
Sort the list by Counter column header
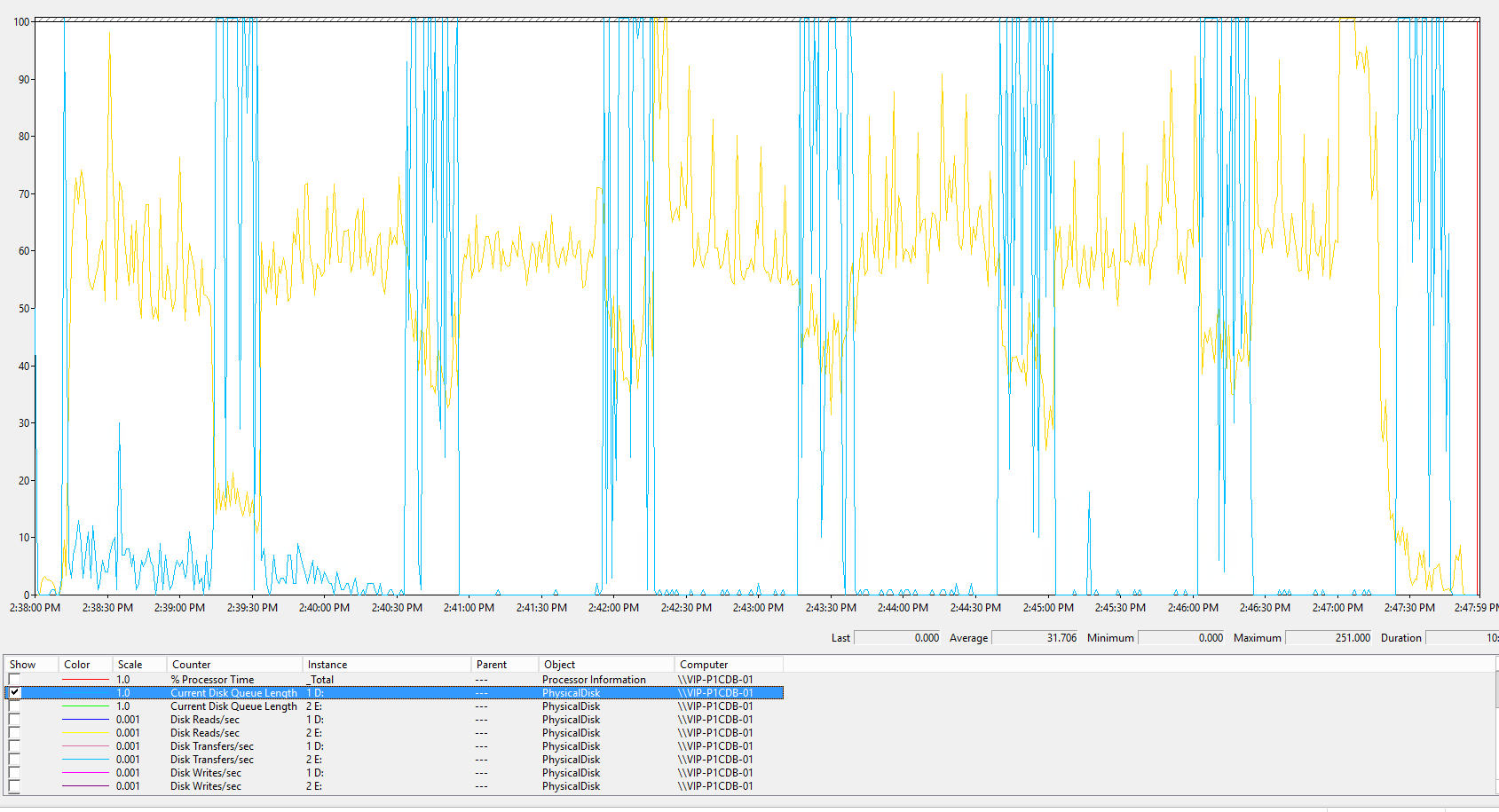[x=234, y=665]
